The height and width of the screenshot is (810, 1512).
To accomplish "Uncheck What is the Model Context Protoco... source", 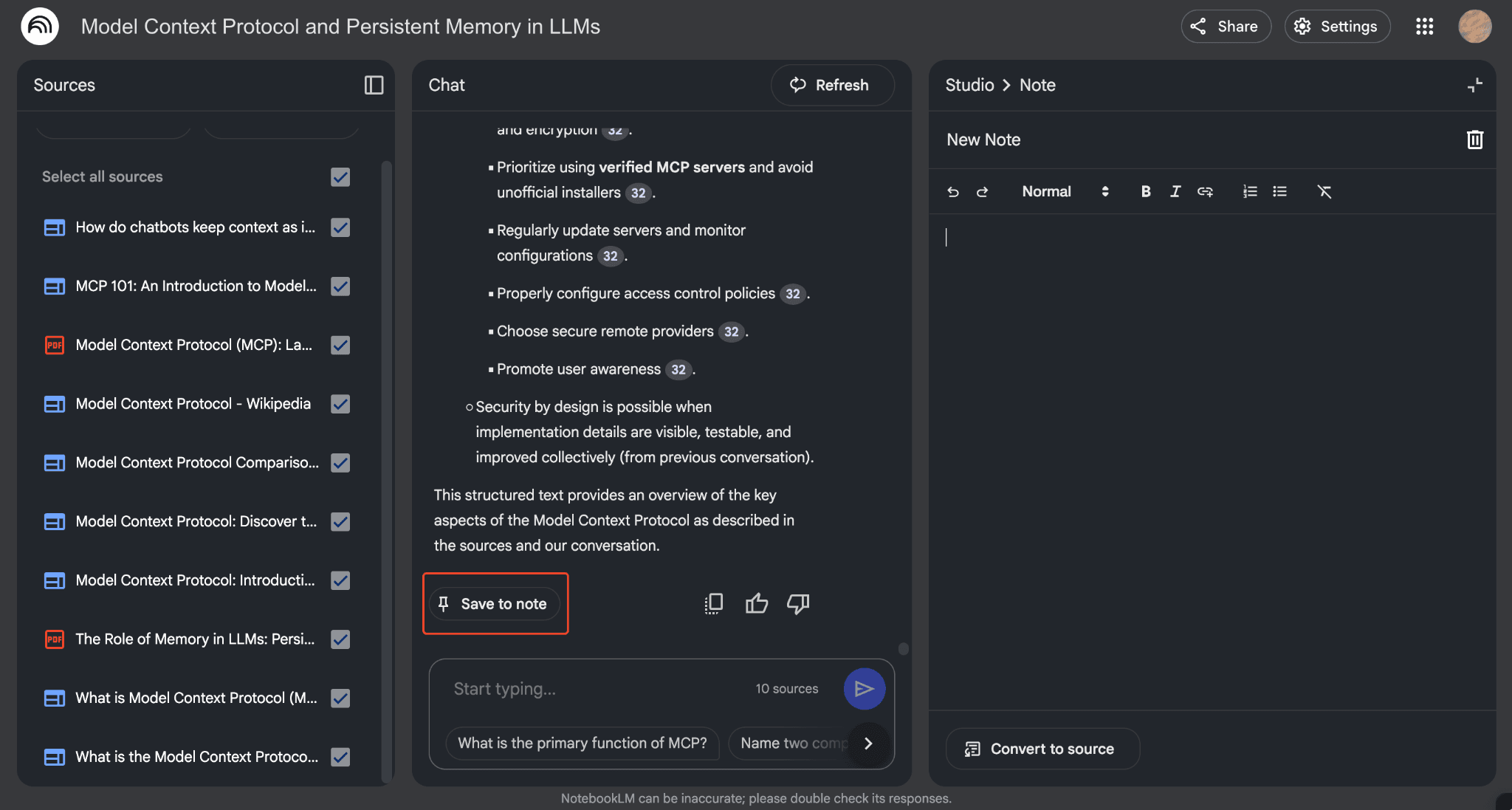I will (340, 757).
